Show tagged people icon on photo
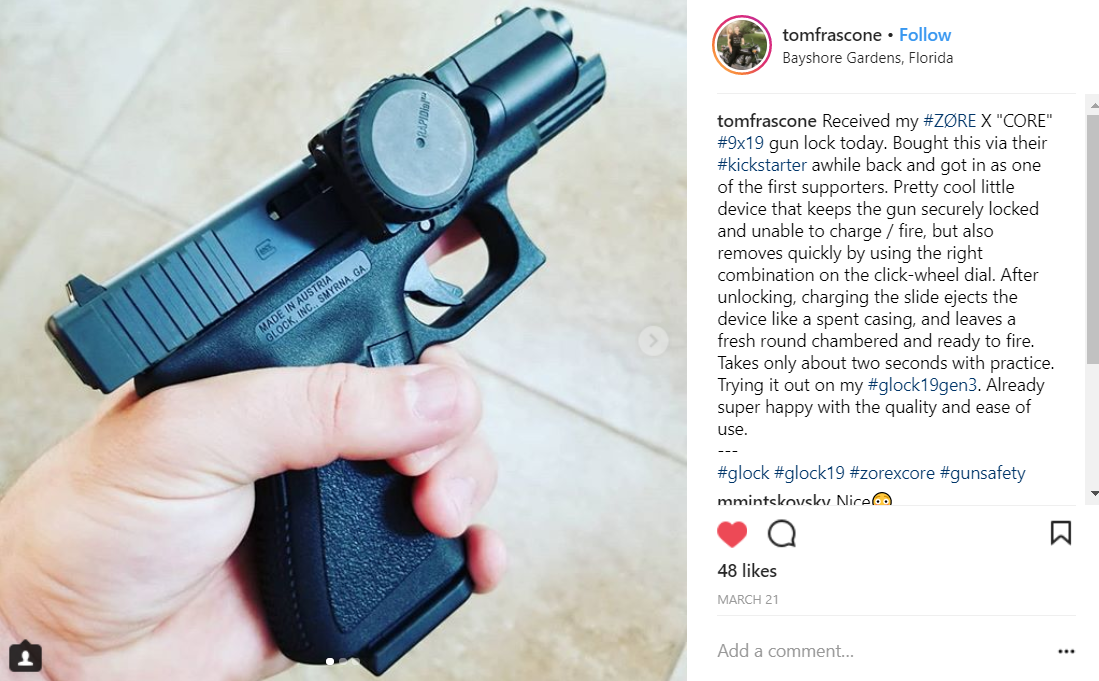The height and width of the screenshot is (681, 1099). tap(25, 657)
